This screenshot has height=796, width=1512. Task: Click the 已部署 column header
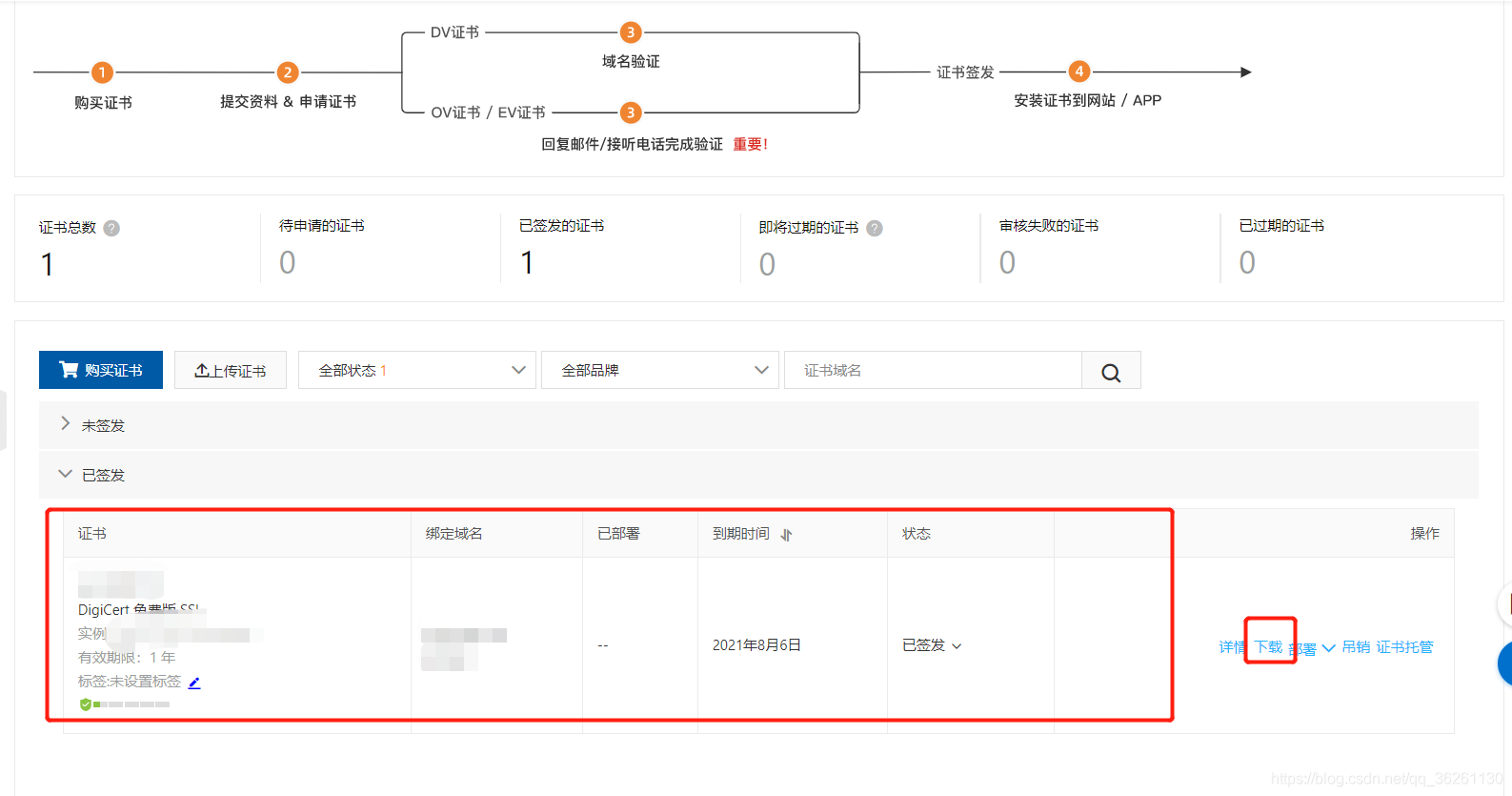[618, 534]
